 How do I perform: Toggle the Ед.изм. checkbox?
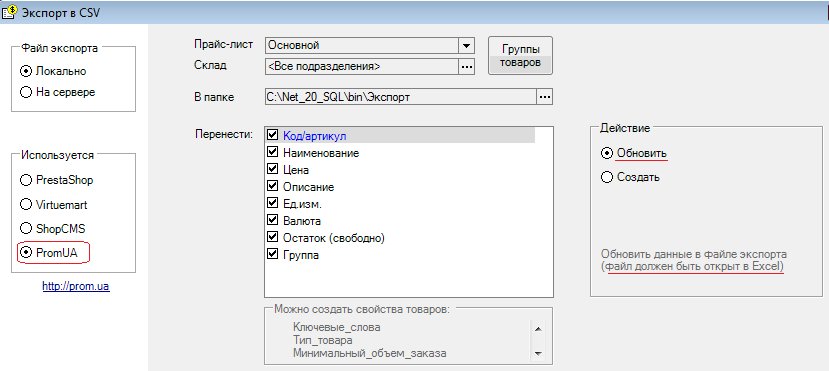(x=273, y=203)
